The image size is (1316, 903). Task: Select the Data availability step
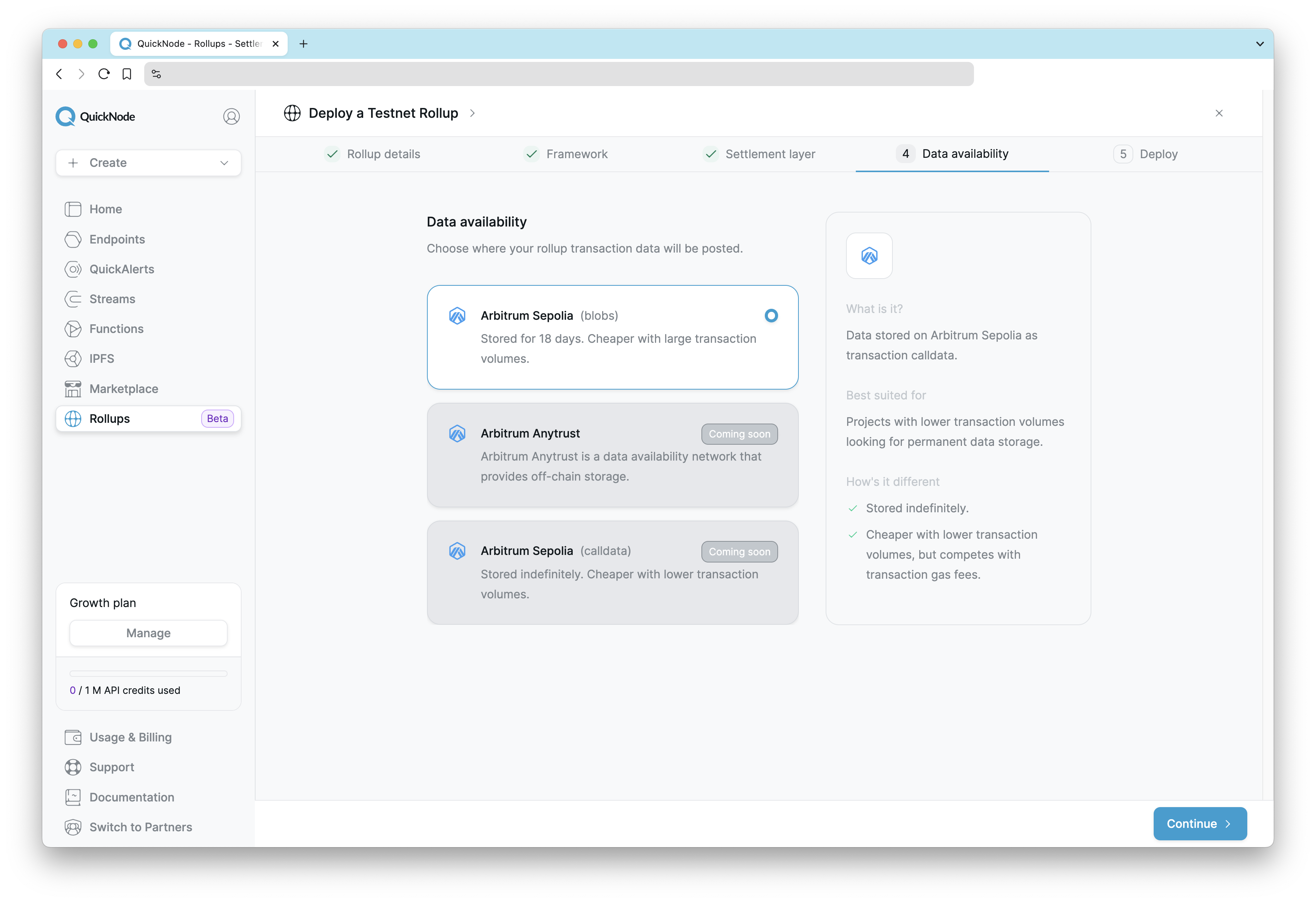click(x=952, y=154)
